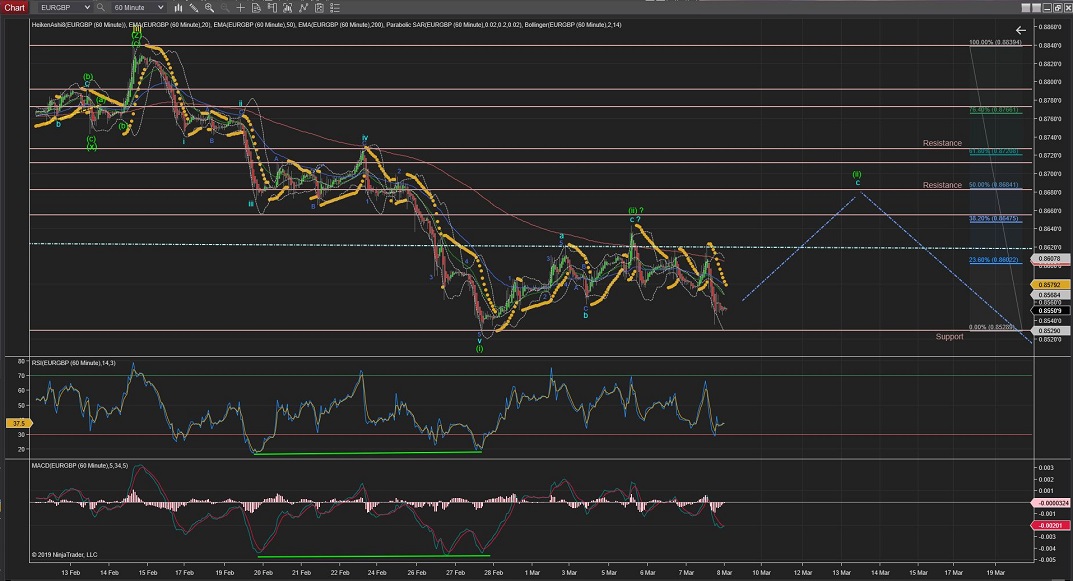Click the instrument search magnifier icon
The height and width of the screenshot is (581, 1073).
101,8
